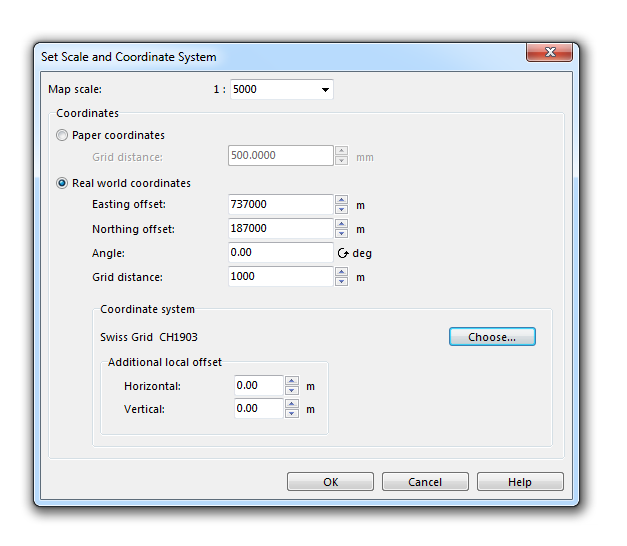
Task: Click the Easting offset input field
Action: [x=281, y=204]
